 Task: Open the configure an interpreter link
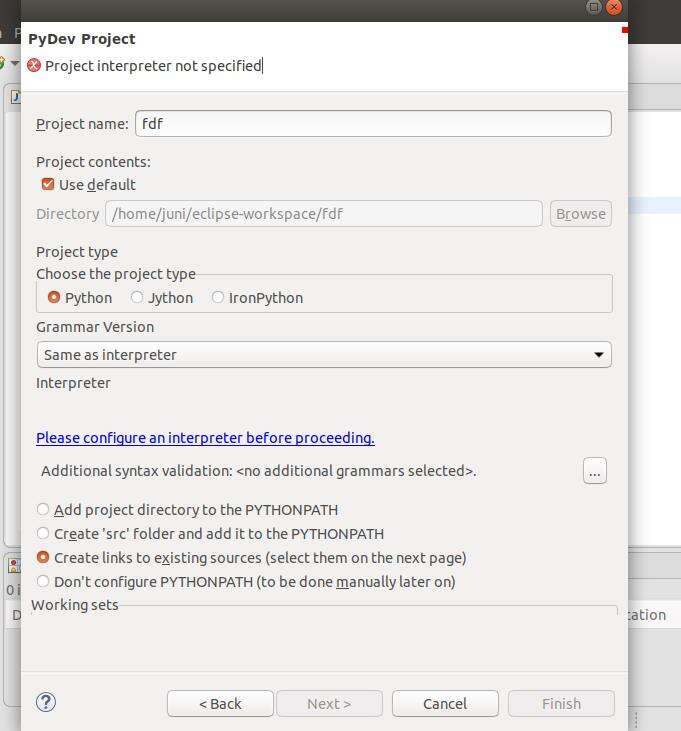pyautogui.click(x=205, y=438)
